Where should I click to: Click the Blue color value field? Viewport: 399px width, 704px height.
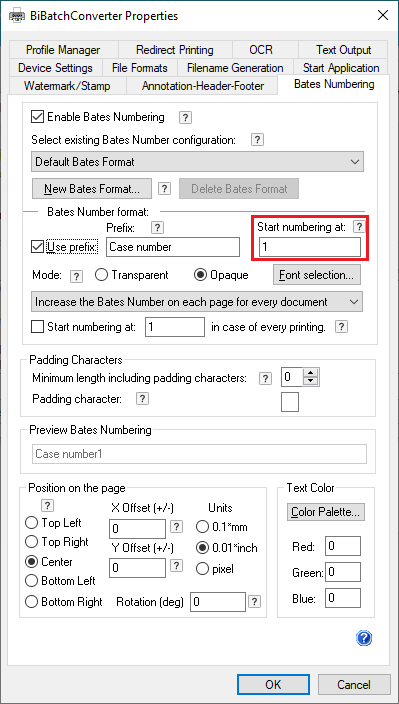pos(343,598)
